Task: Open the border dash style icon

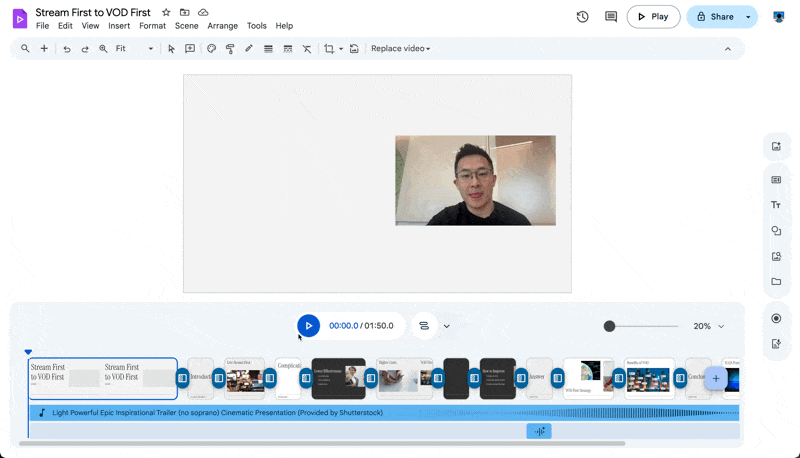Action: (288, 48)
